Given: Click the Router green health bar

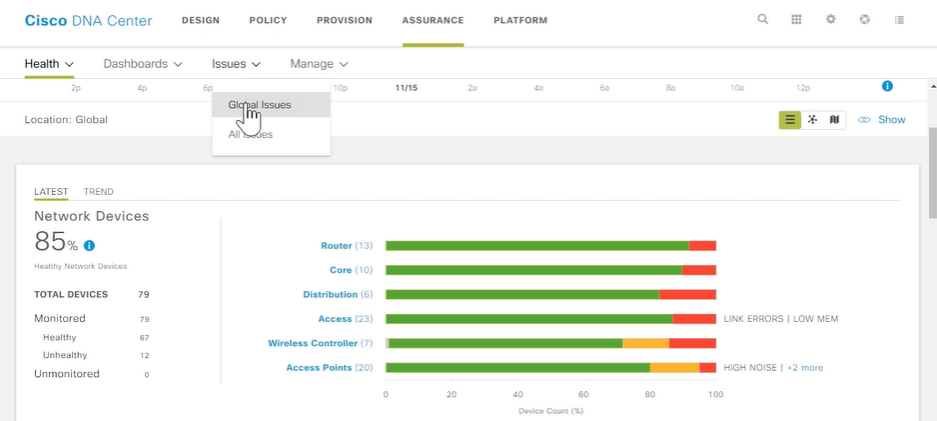Looking at the screenshot, I should coord(537,245).
